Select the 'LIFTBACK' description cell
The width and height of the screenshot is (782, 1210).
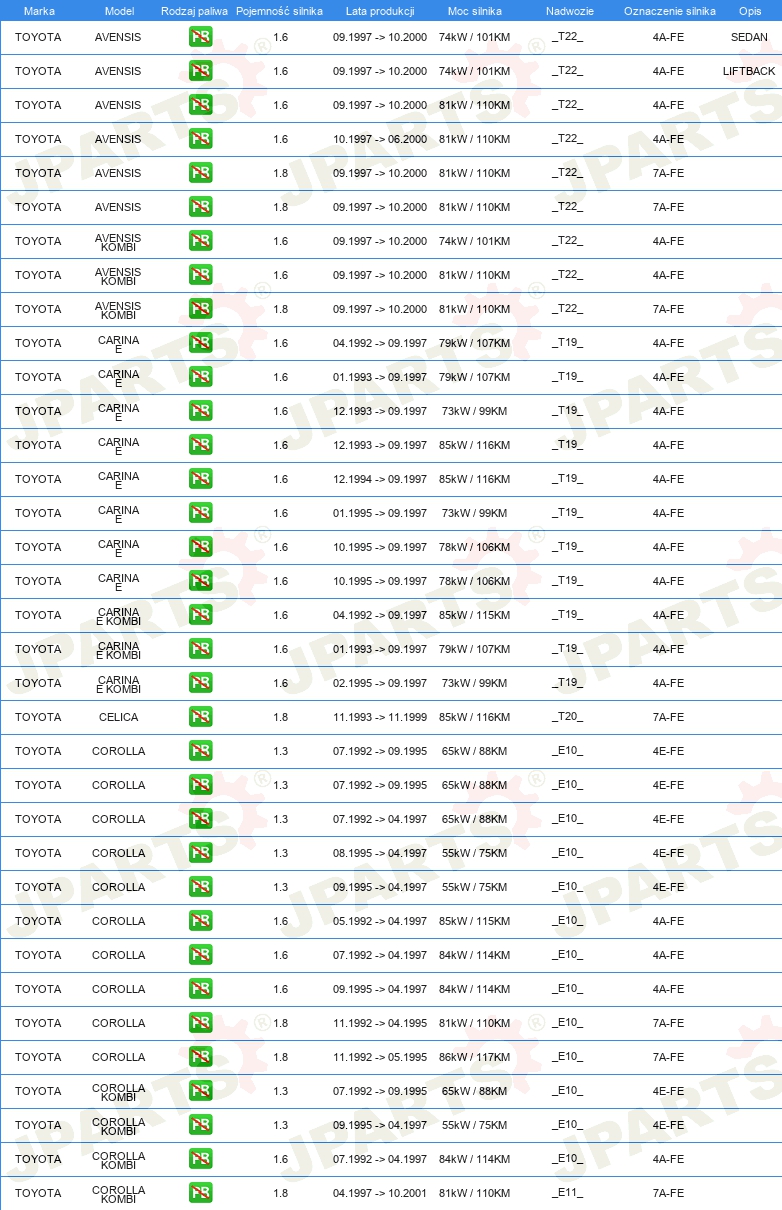pyautogui.click(x=749, y=71)
